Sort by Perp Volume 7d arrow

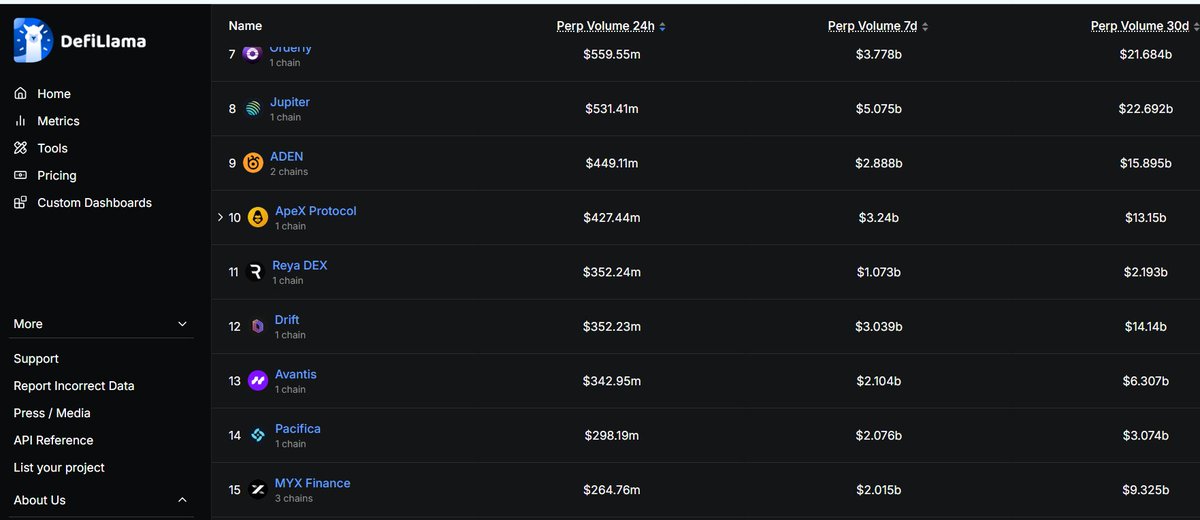(x=925, y=27)
